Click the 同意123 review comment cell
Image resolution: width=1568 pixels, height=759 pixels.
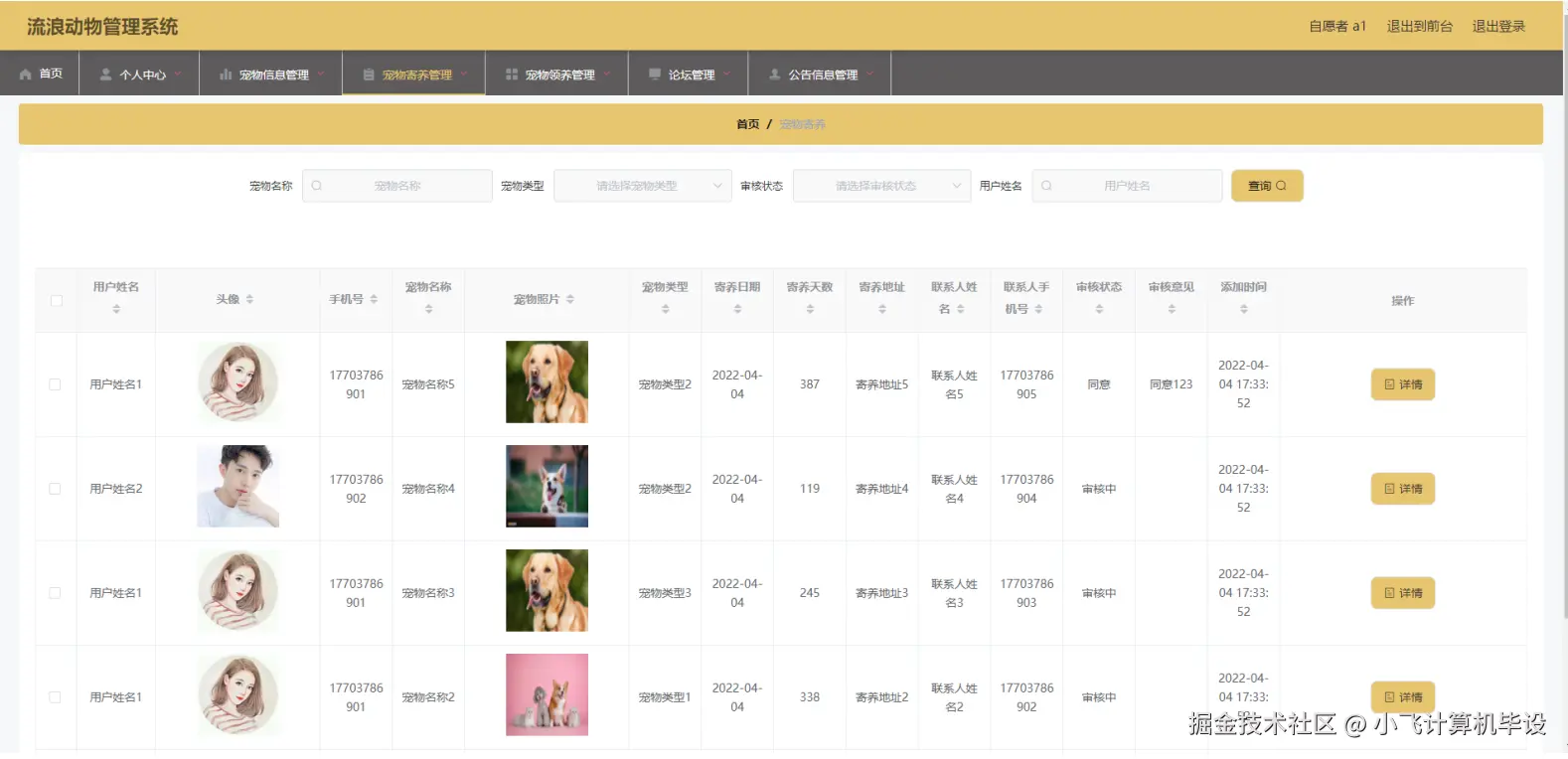pyautogui.click(x=1172, y=384)
